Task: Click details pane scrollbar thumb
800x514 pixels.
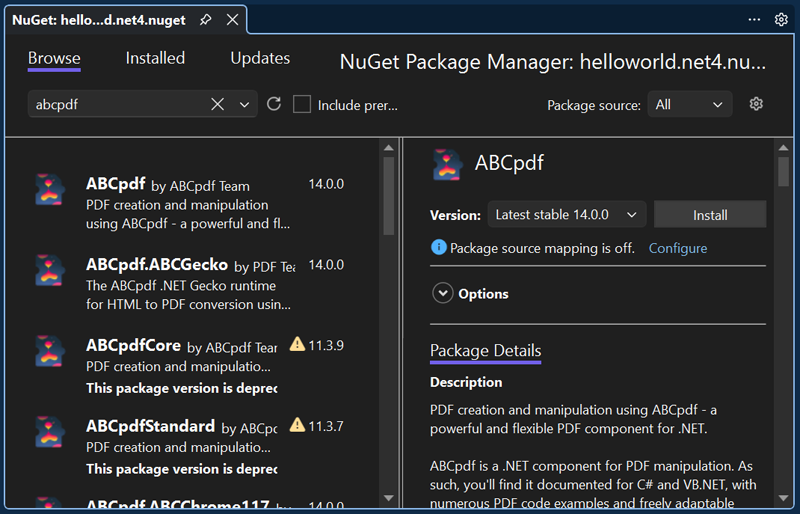Action: pyautogui.click(x=783, y=171)
